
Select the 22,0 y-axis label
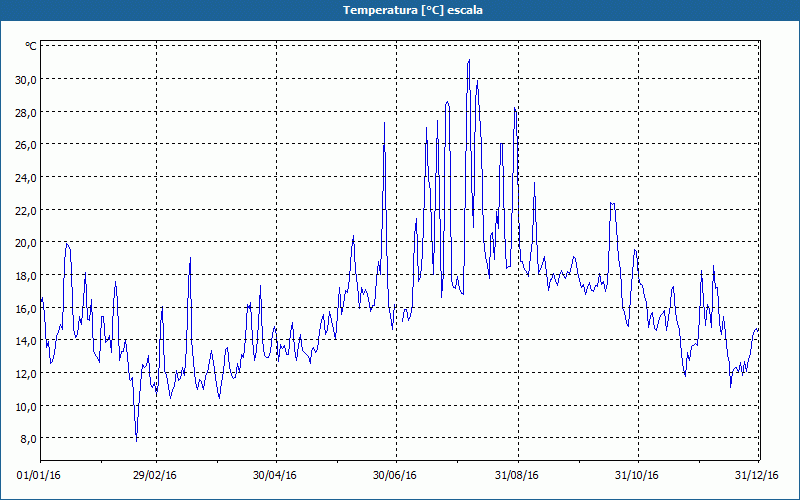[26, 211]
